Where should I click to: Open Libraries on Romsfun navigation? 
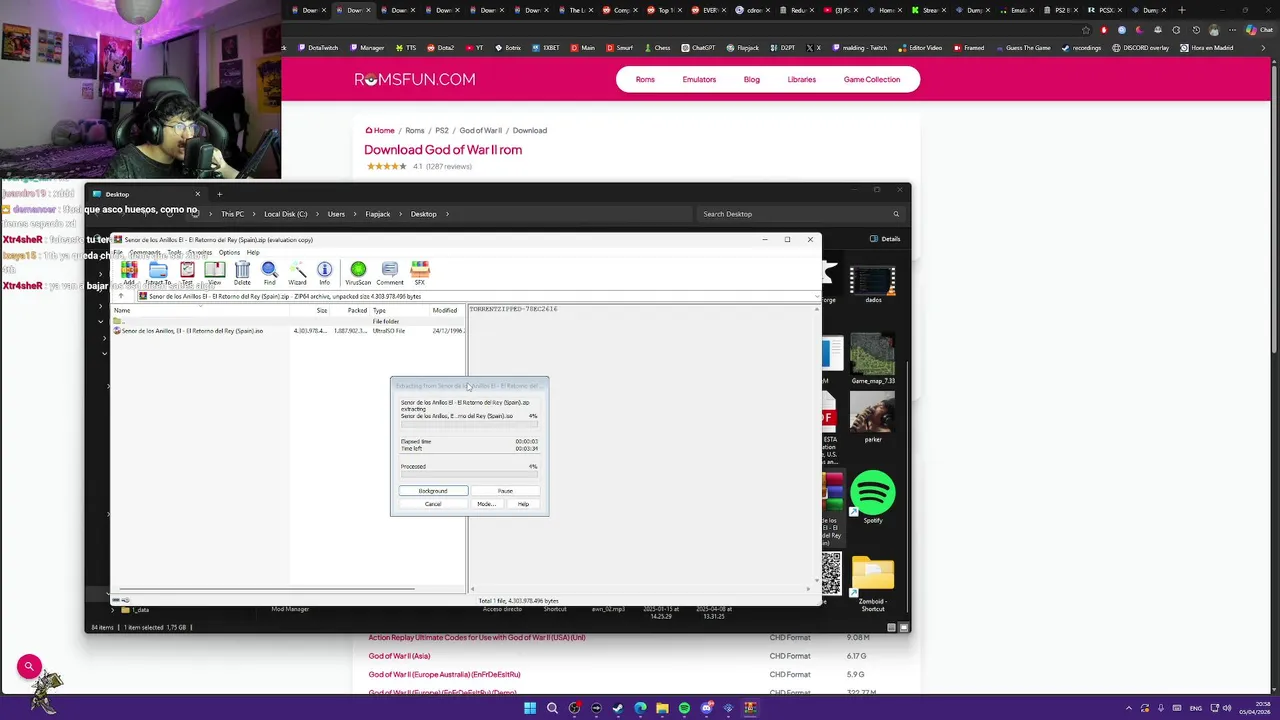802,79
